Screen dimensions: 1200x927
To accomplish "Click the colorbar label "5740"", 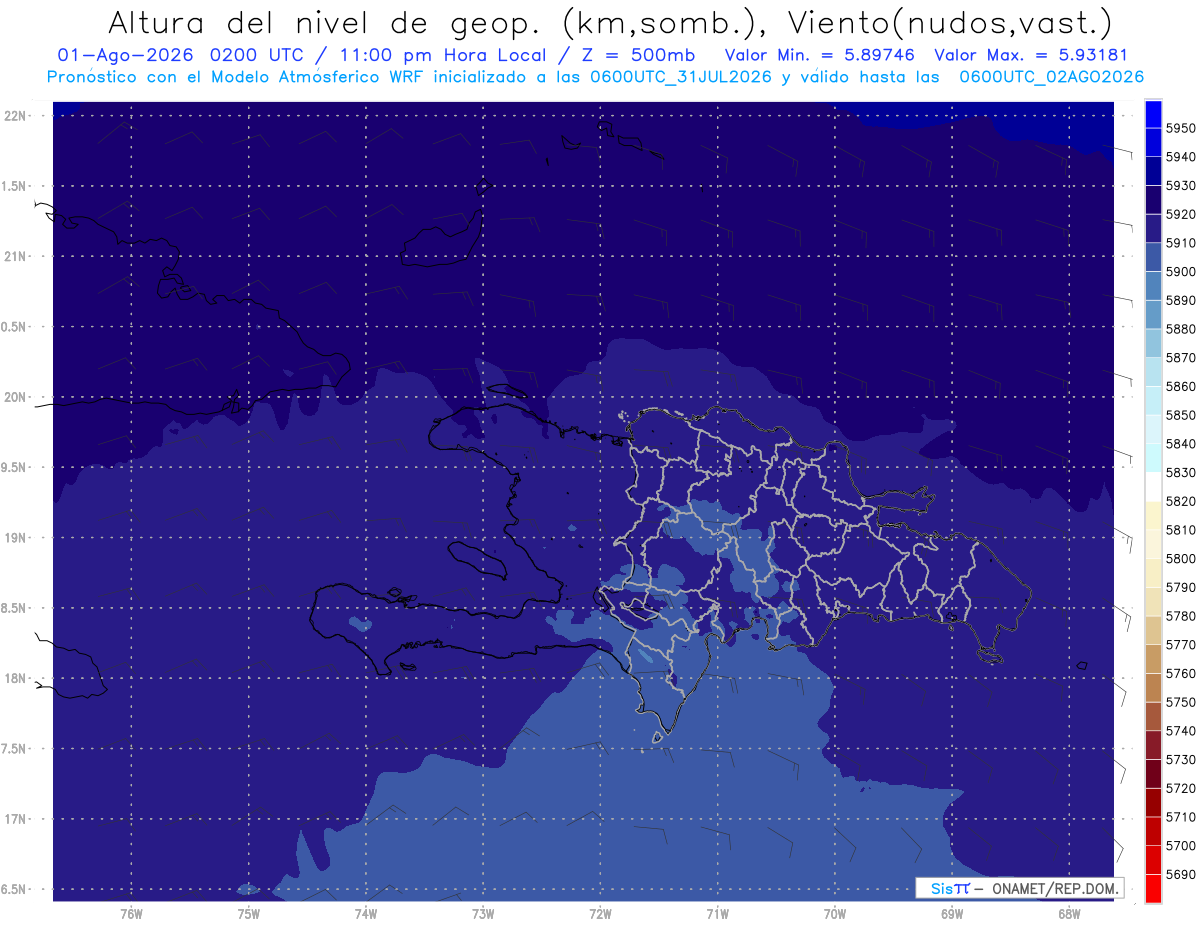I will click(1180, 731).
